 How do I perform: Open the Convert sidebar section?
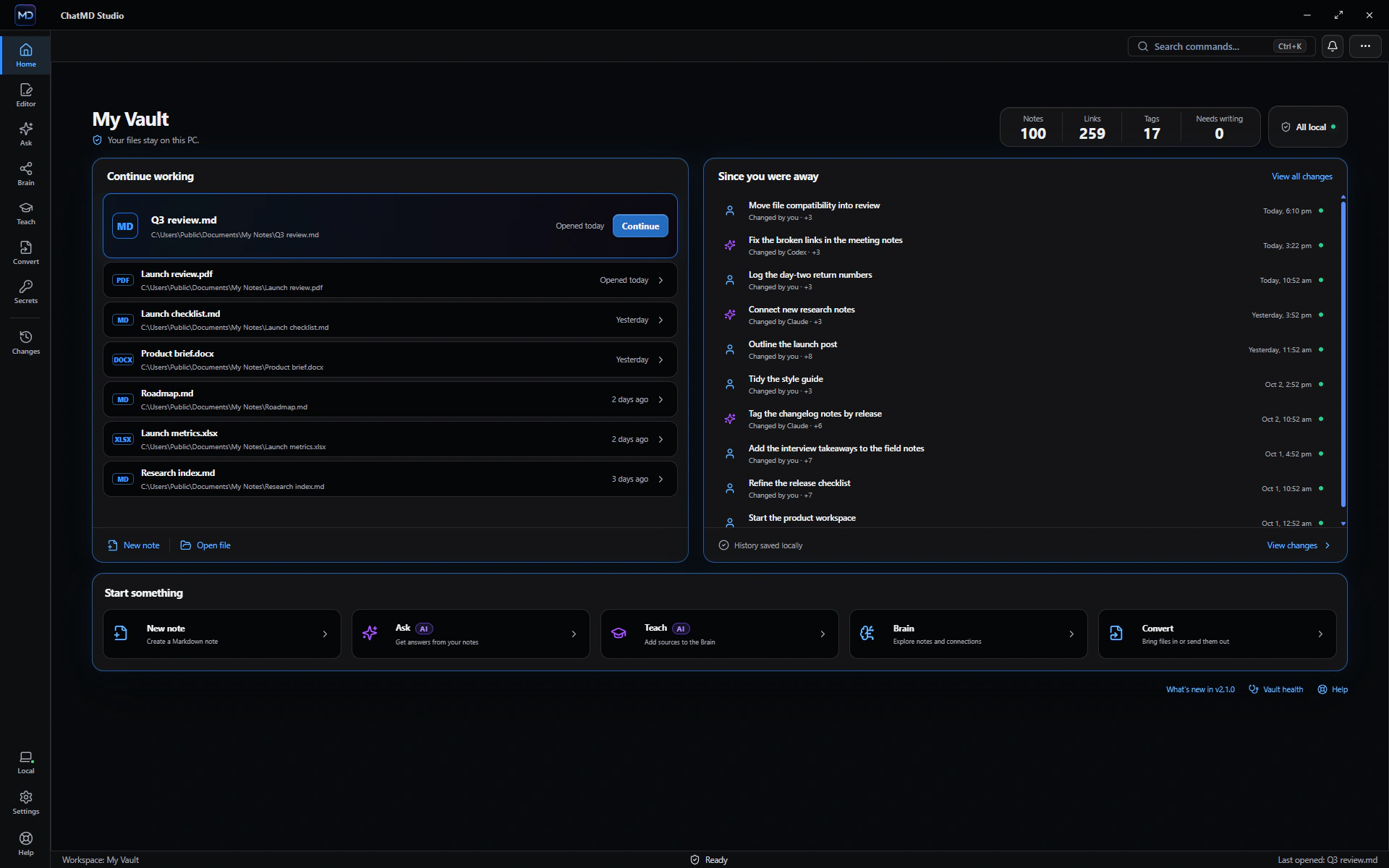click(x=25, y=252)
